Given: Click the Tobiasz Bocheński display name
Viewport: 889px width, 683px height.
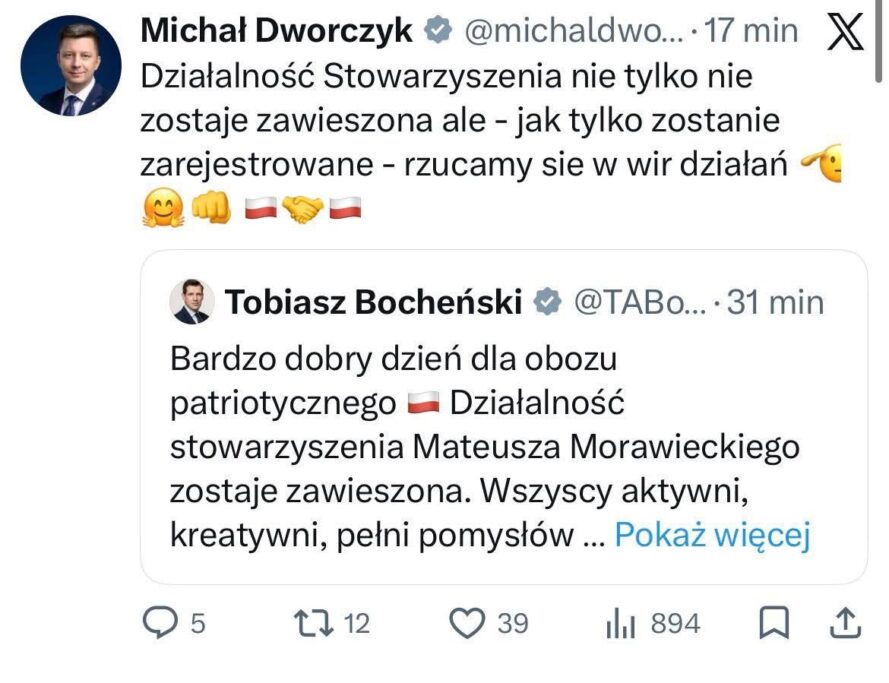Looking at the screenshot, I should pyautogui.click(x=374, y=301).
